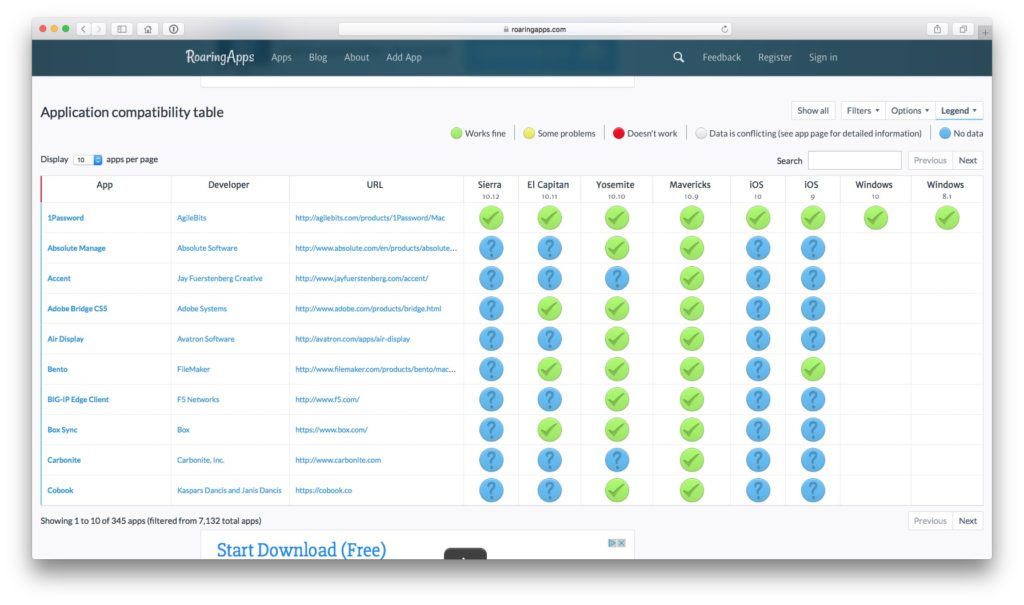Open the AgileBits developer link
The height and width of the screenshot is (605, 1024).
(x=191, y=218)
